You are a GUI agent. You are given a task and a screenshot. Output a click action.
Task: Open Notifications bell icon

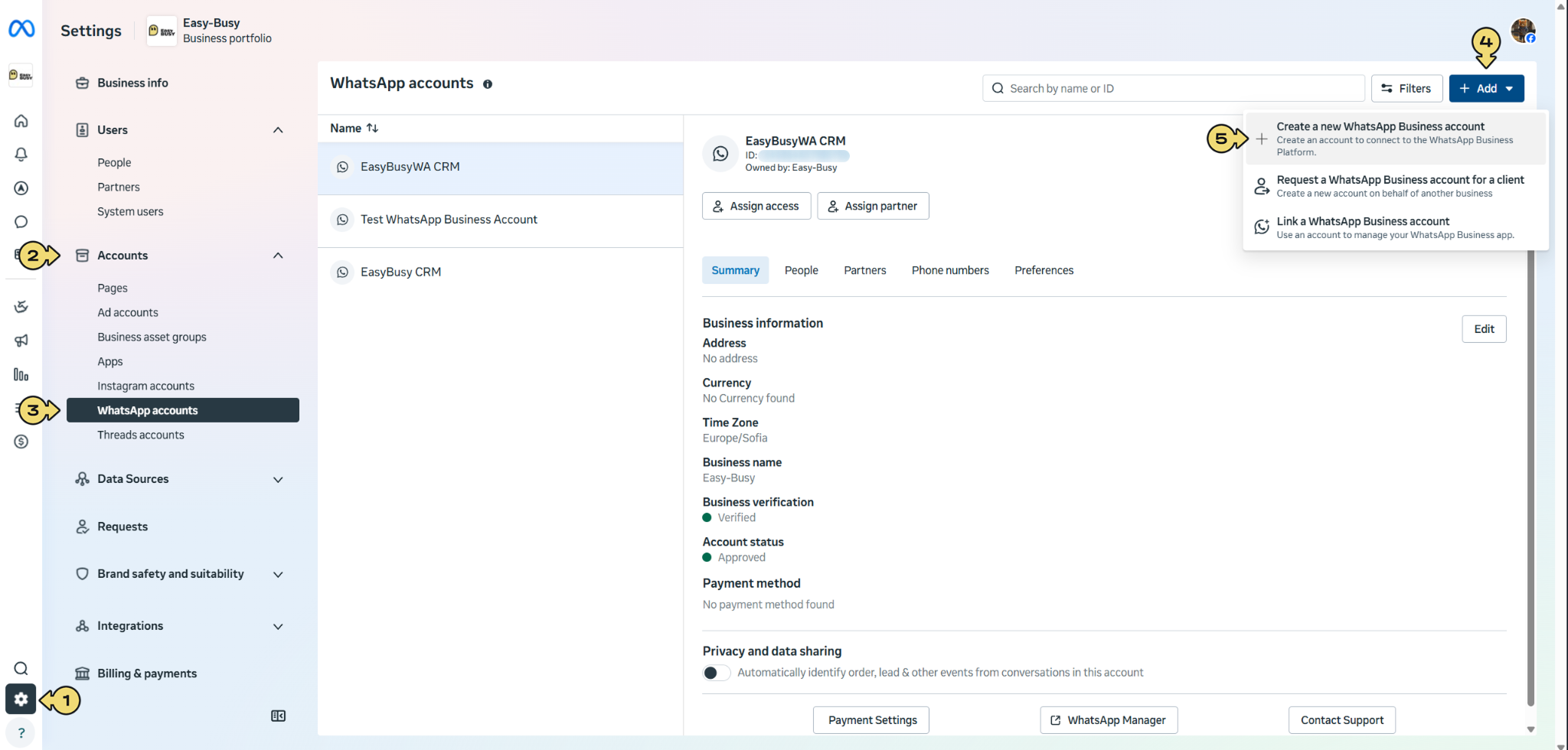(21, 155)
